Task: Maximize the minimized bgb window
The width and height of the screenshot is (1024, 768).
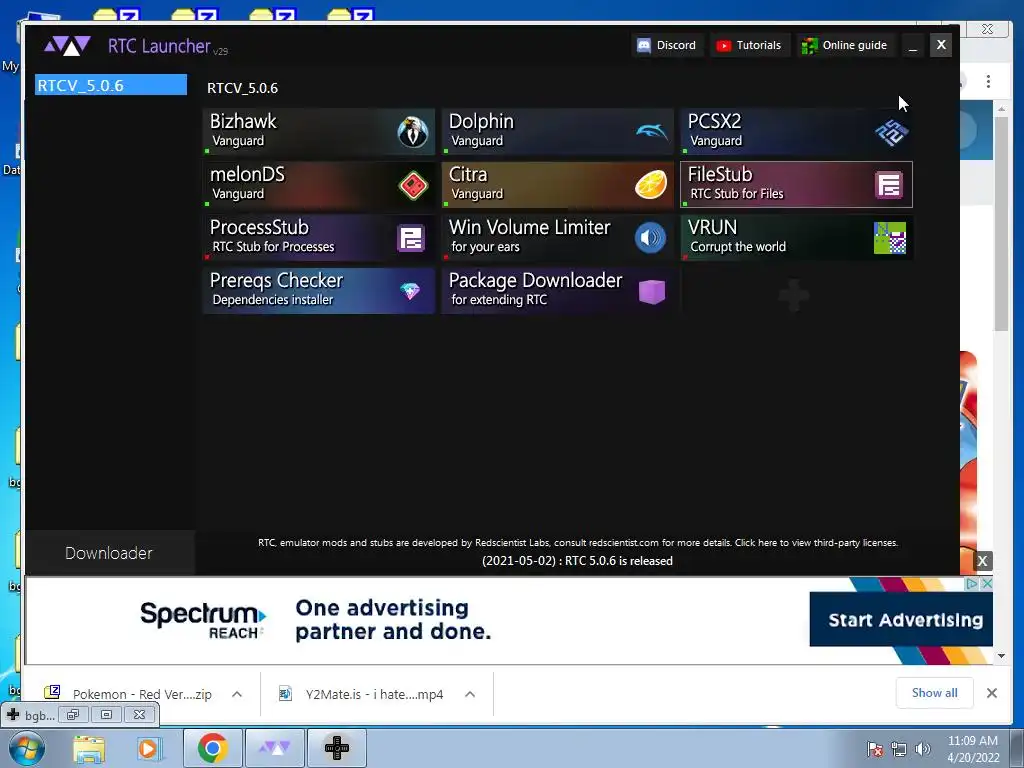Action: 106,714
